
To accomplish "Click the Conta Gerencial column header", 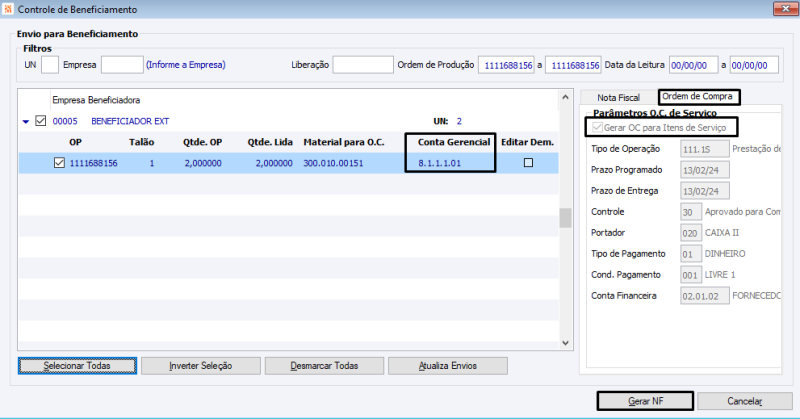I will click(x=454, y=142).
